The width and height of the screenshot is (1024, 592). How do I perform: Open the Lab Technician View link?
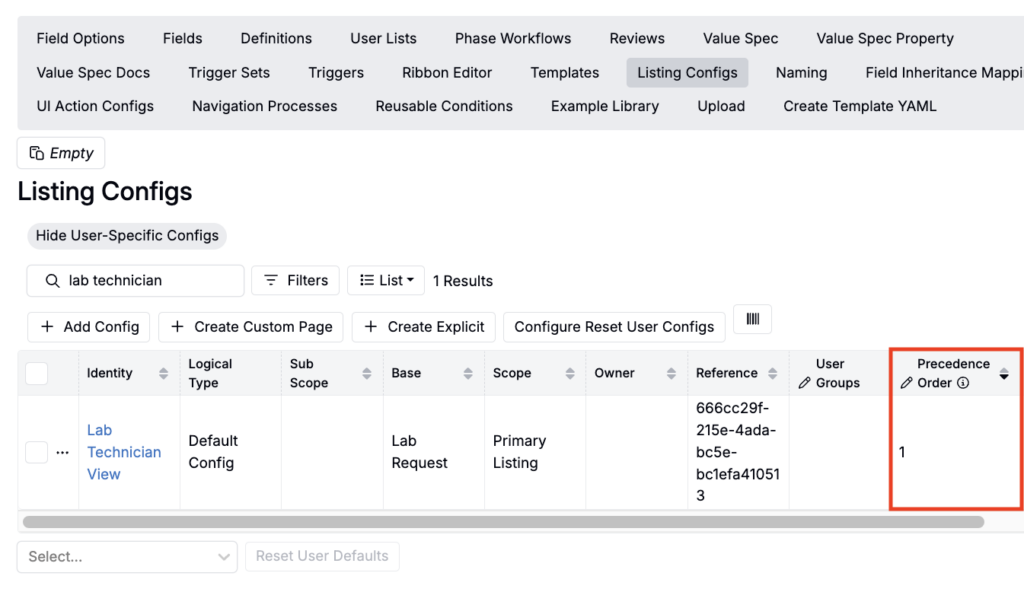tap(123, 452)
